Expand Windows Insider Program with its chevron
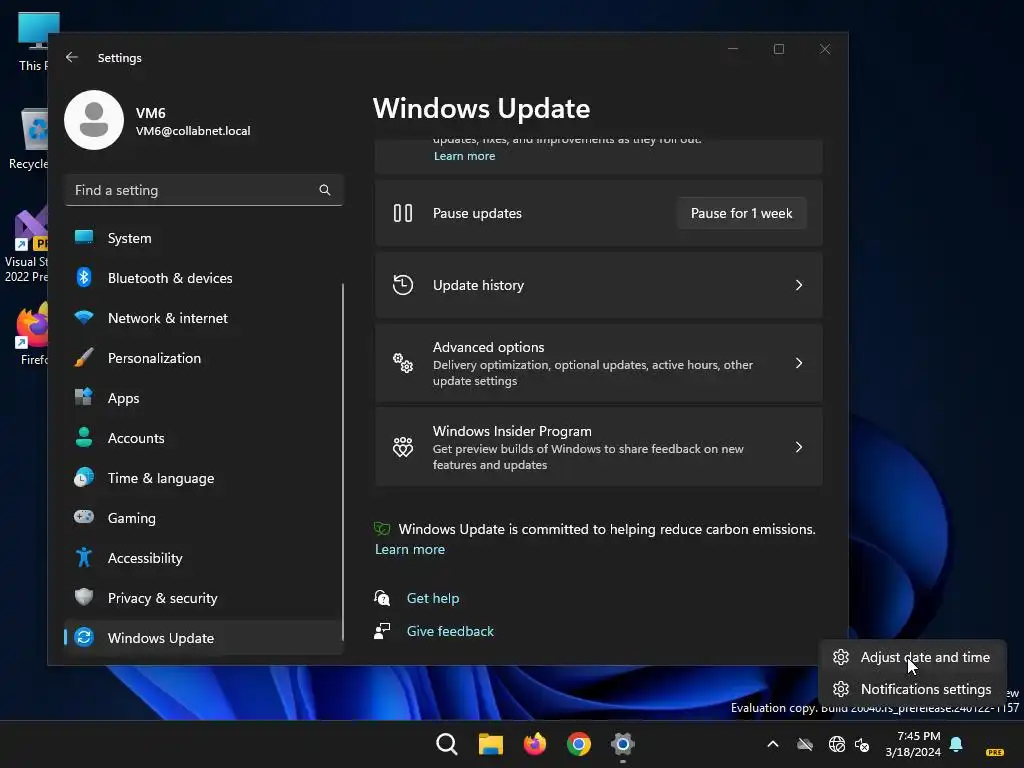The image size is (1024, 768). pyautogui.click(x=799, y=447)
